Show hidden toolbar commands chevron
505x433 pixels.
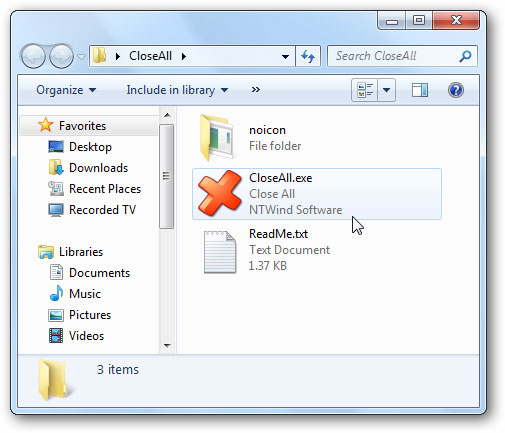click(x=255, y=90)
